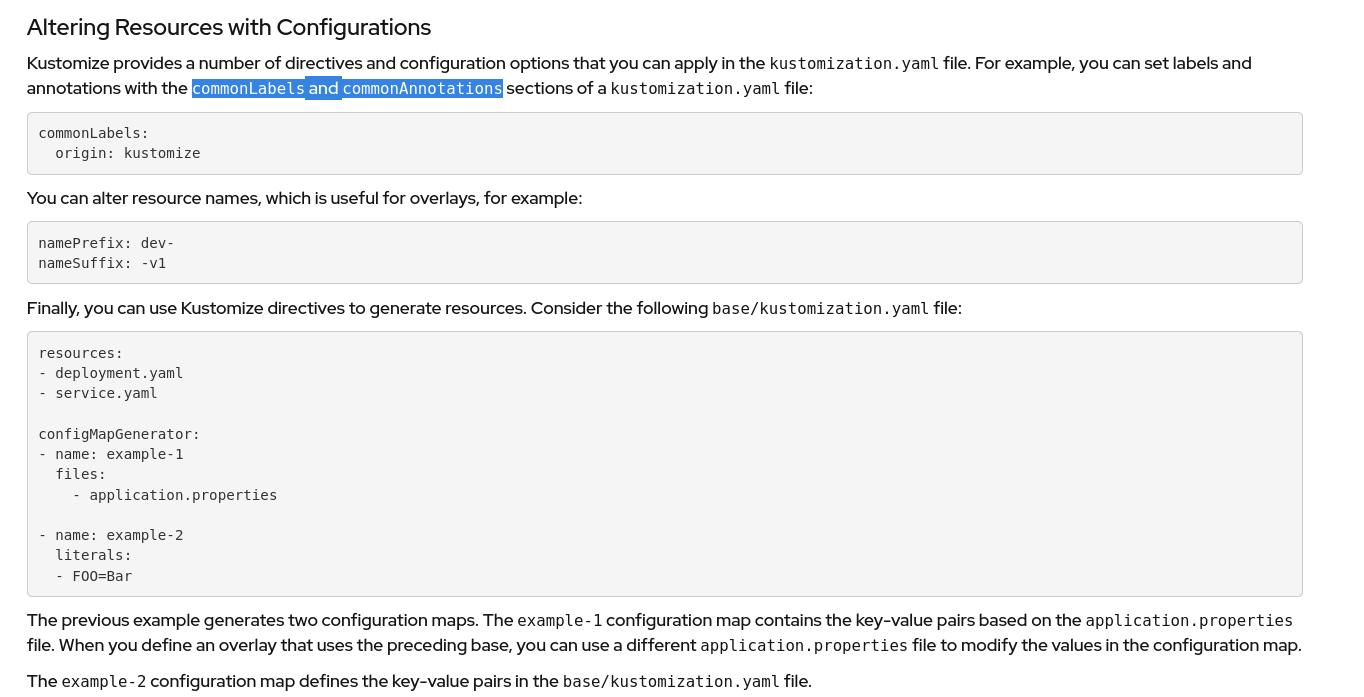Click the "- service.yaml" code line
Screen dimensions: 1364x697
(98, 393)
